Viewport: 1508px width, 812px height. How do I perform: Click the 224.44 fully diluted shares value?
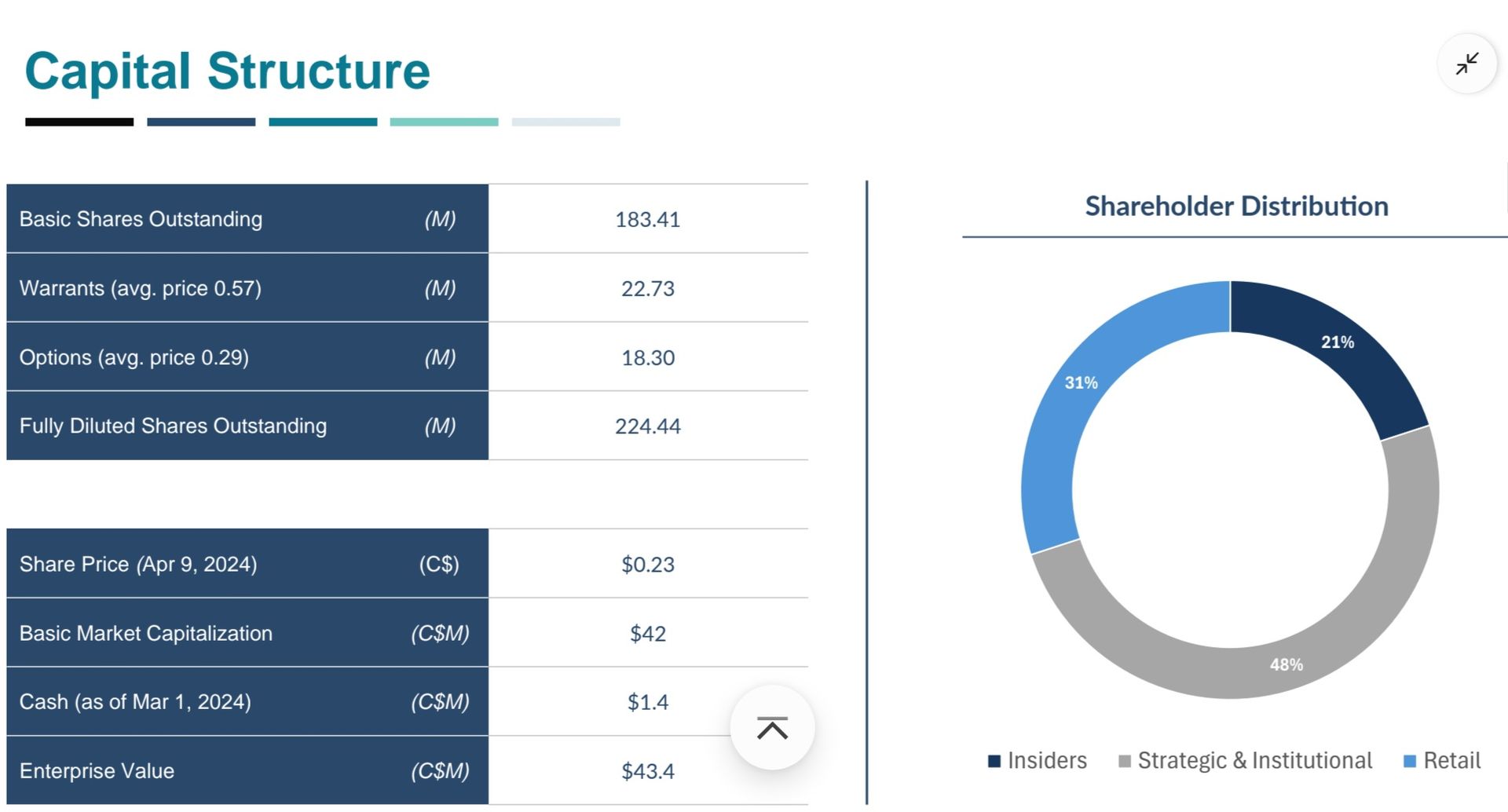click(647, 426)
